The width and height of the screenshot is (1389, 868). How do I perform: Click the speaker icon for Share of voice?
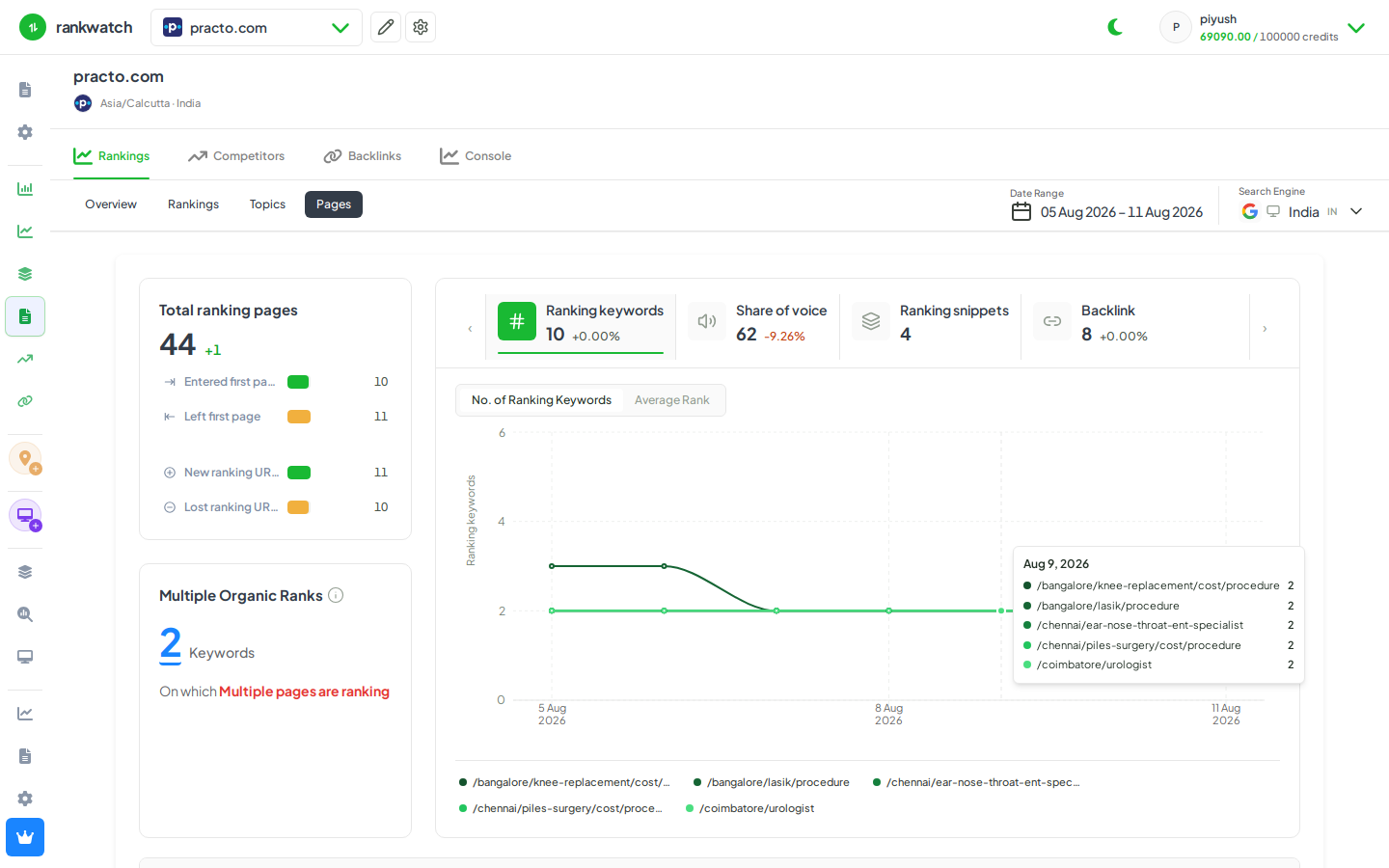tap(707, 321)
